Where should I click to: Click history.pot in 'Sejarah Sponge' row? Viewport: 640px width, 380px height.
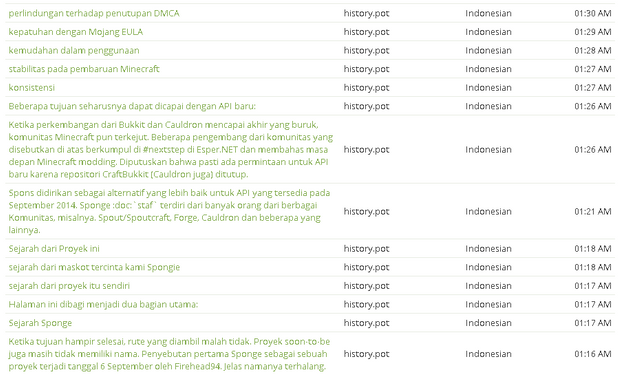[366, 323]
